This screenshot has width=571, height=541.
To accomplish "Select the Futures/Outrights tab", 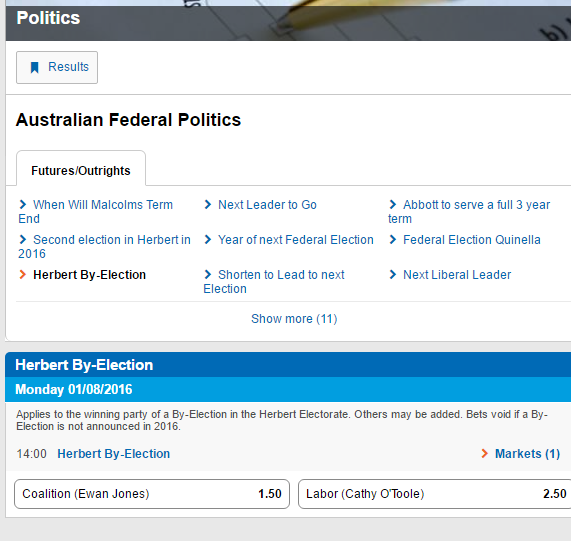I will 81,169.
